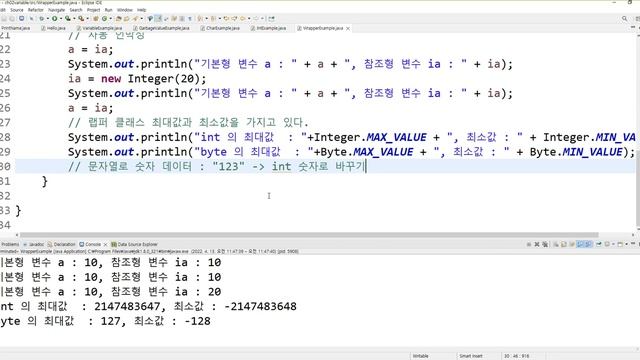Viewport: 640px width, 360px height.
Task: Click the Save toolbar icon
Action: point(4,18)
